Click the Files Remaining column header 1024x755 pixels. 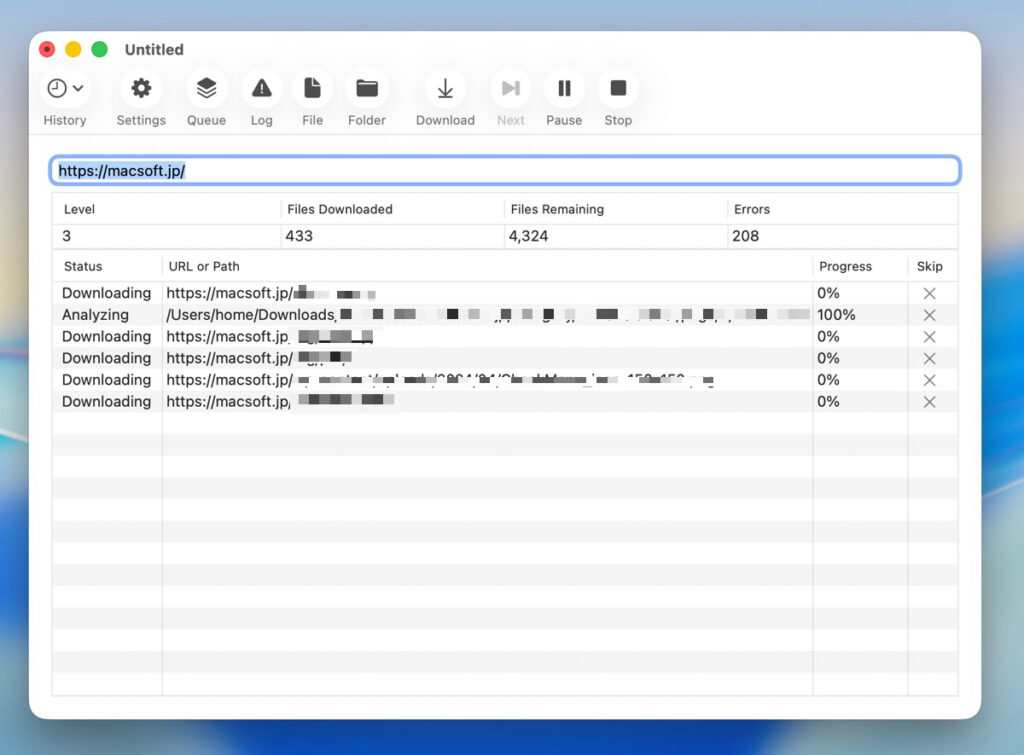point(557,210)
